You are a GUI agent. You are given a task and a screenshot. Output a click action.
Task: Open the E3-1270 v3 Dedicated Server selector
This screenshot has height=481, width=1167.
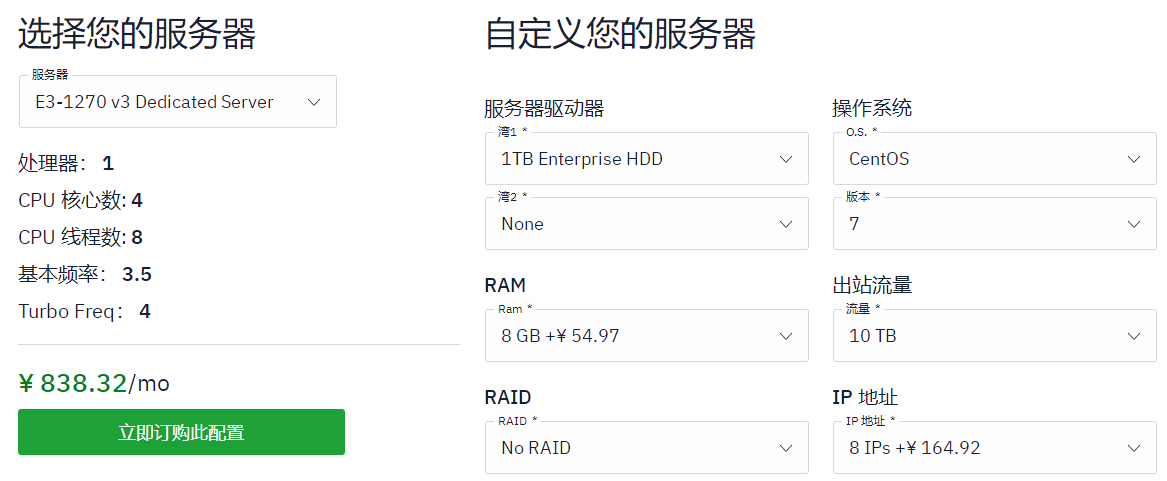[178, 101]
